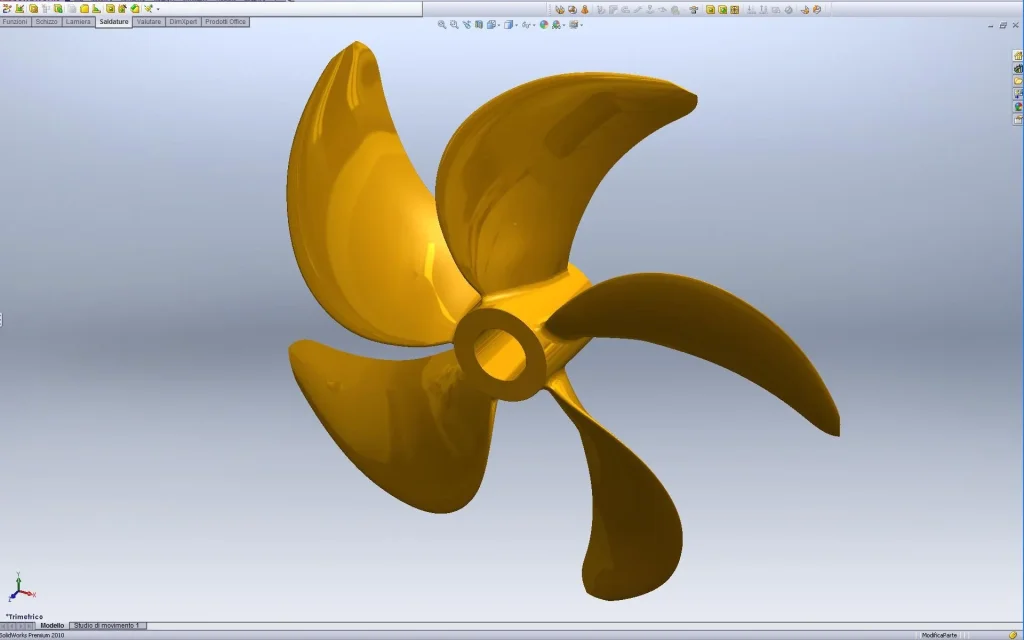Screen dimensions: 1024x640
Task: Select the Zoom to Area icon
Action: point(454,24)
